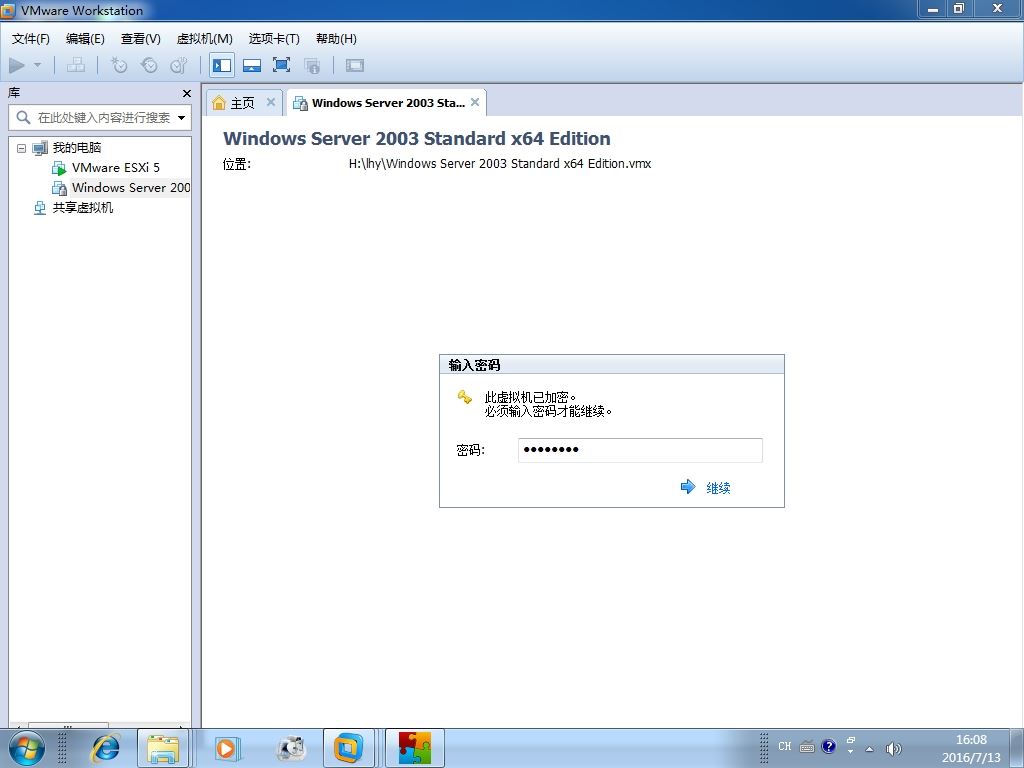Click the on-screen keyboard tray icon

pyautogui.click(x=807, y=746)
